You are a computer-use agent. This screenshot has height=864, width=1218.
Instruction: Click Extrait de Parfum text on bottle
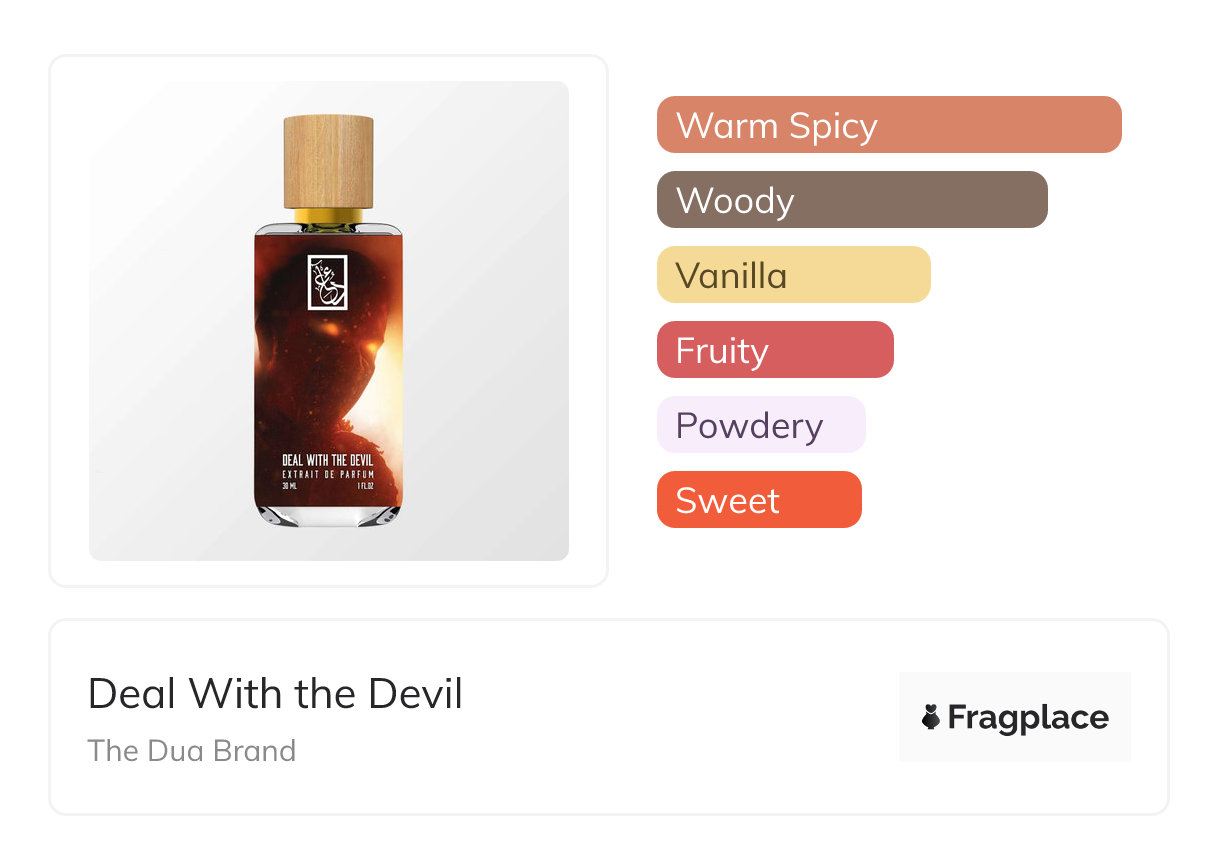click(x=327, y=471)
